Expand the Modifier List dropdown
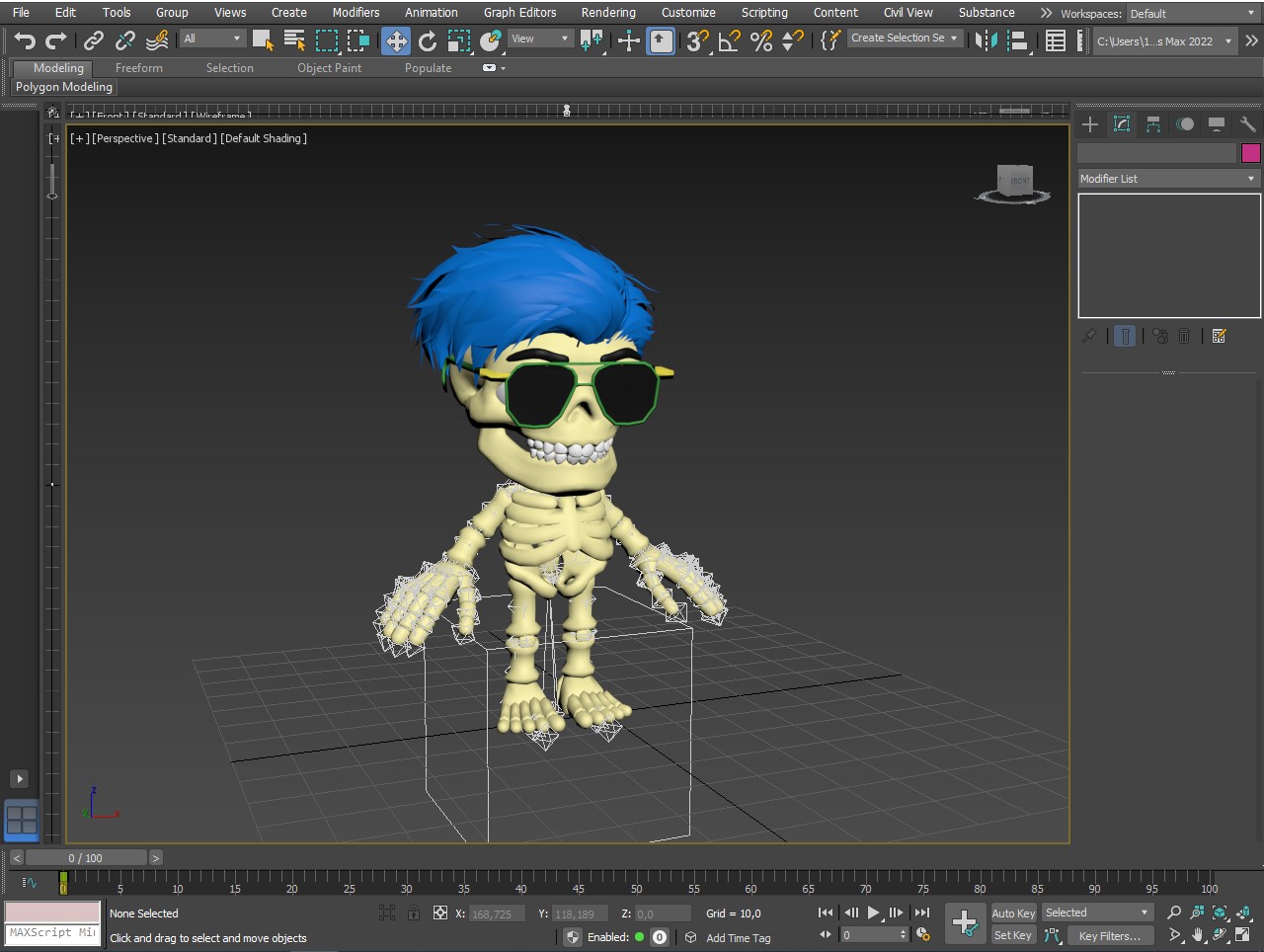The image size is (1264, 952). tap(1168, 179)
